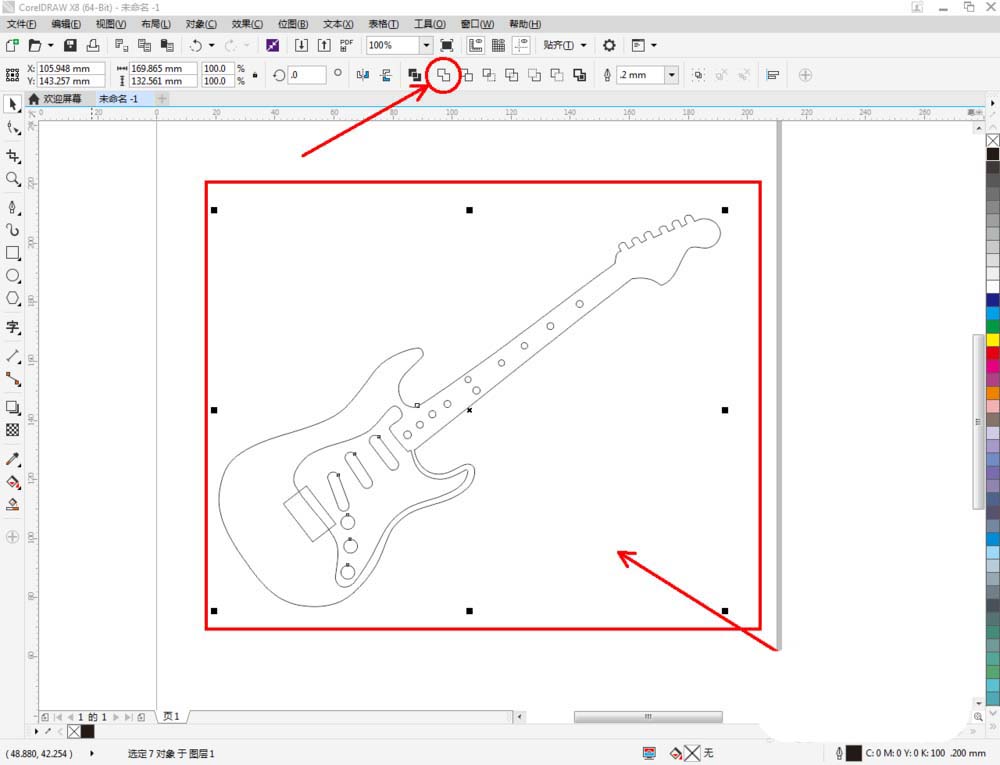Toggle the lock ratio padlock
The width and height of the screenshot is (1000, 765).
255,75
